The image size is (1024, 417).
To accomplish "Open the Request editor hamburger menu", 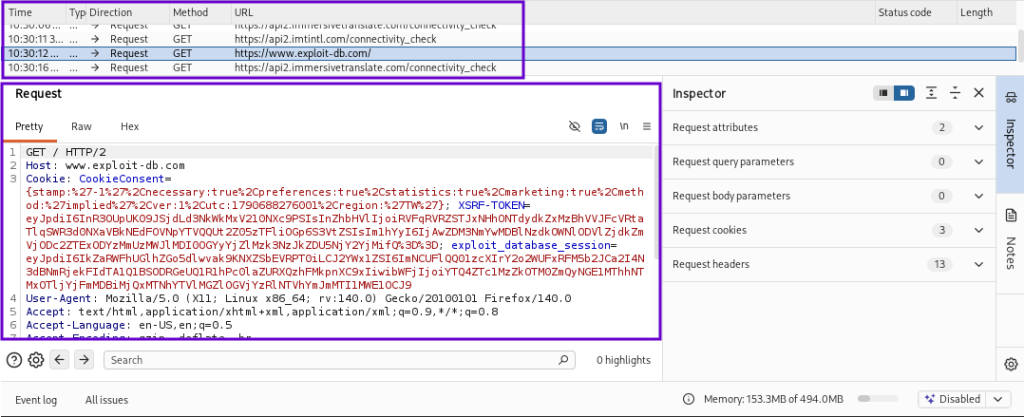I will [647, 127].
